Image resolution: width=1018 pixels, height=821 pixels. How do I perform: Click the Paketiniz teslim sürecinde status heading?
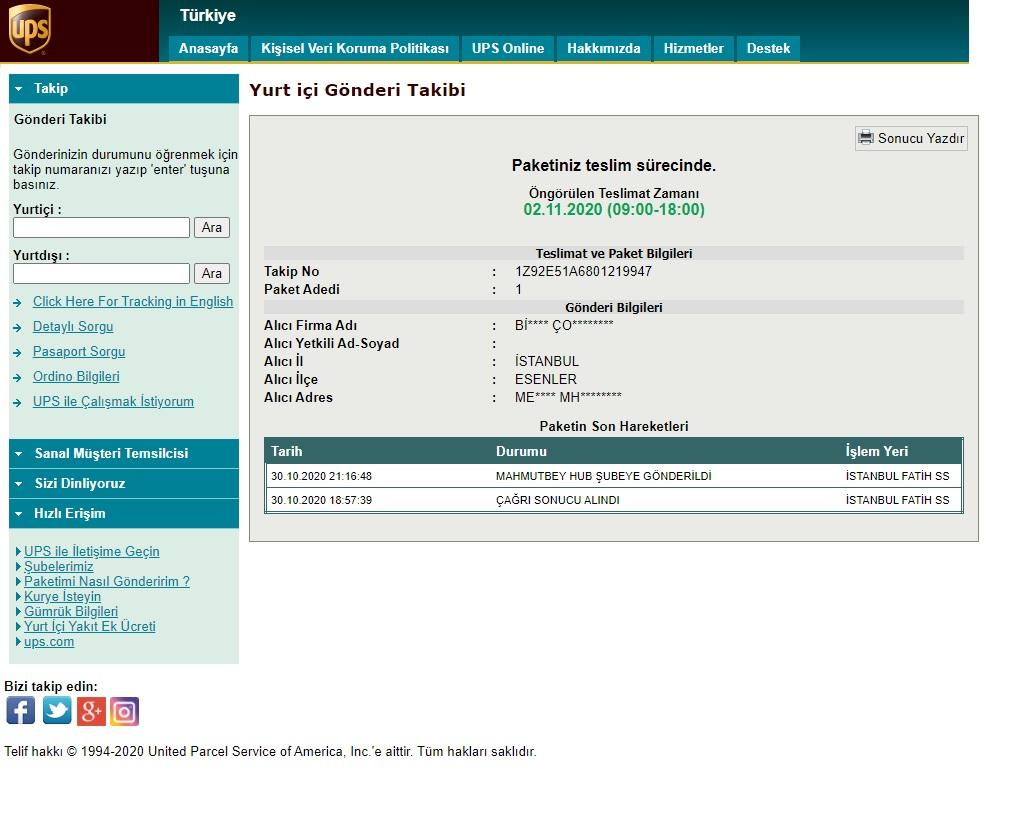click(614, 165)
